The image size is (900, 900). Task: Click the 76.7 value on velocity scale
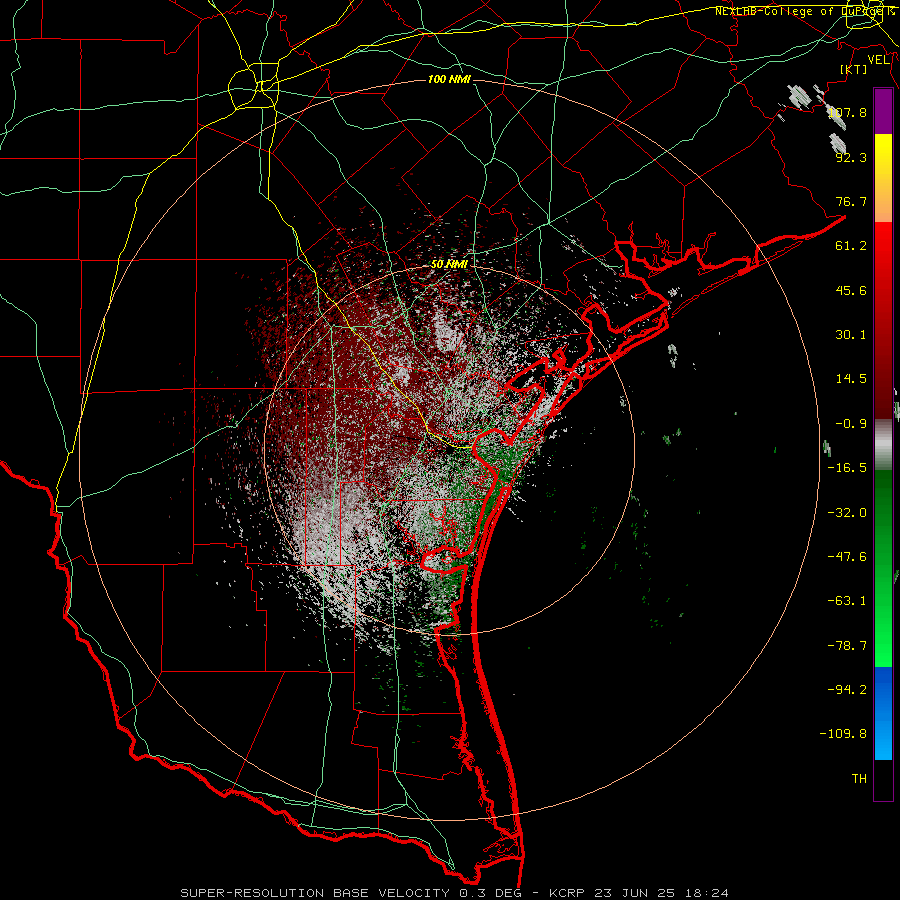[851, 201]
